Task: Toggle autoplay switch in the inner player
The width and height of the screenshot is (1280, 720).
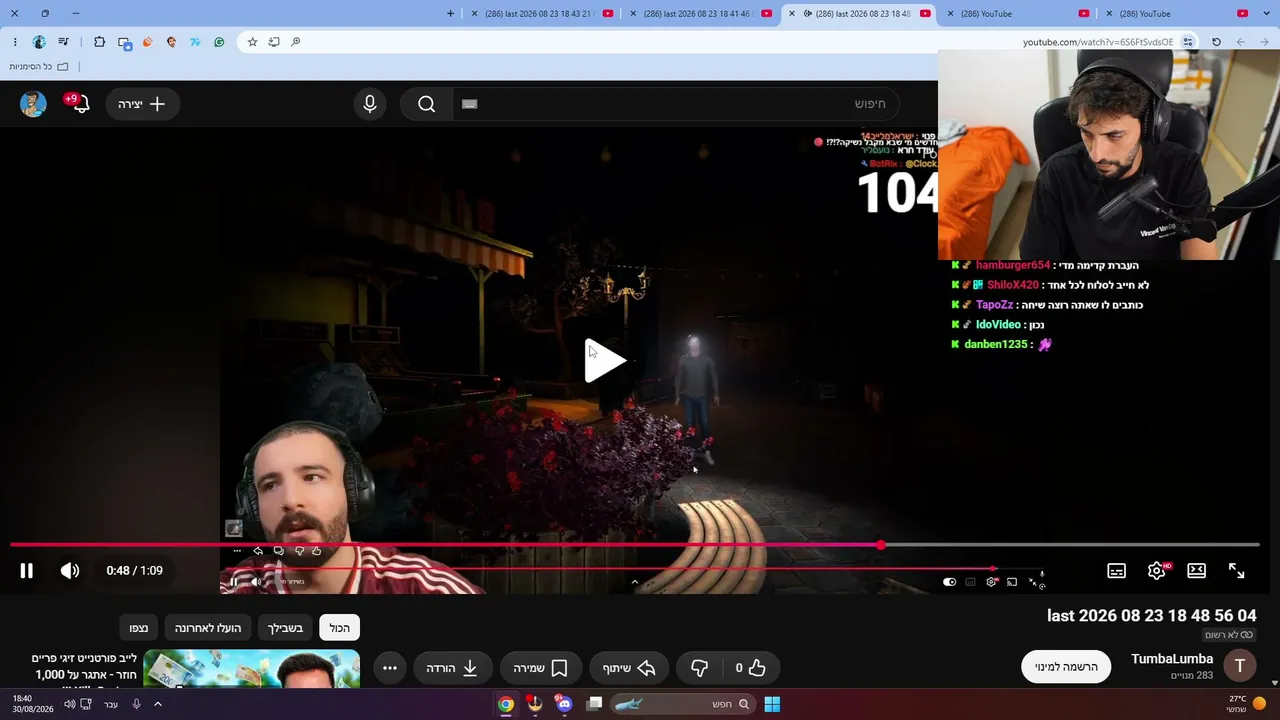Action: tap(949, 582)
